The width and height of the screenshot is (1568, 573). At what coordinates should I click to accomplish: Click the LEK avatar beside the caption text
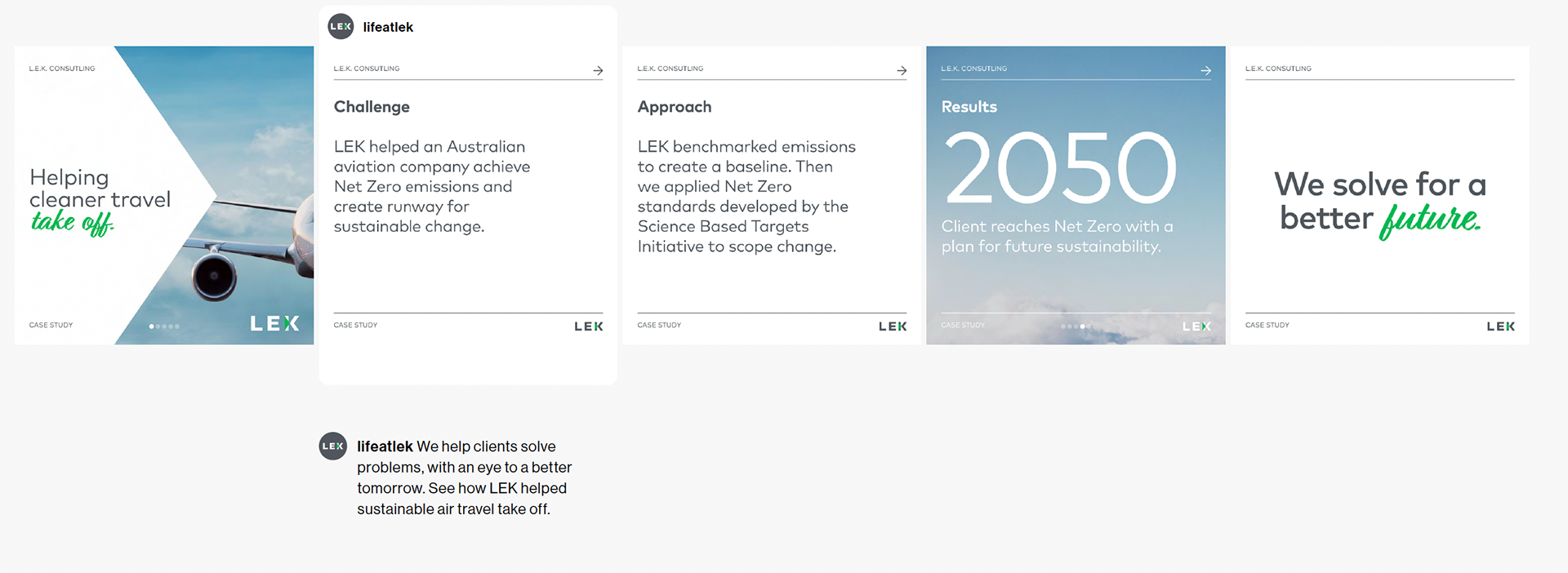[332, 446]
